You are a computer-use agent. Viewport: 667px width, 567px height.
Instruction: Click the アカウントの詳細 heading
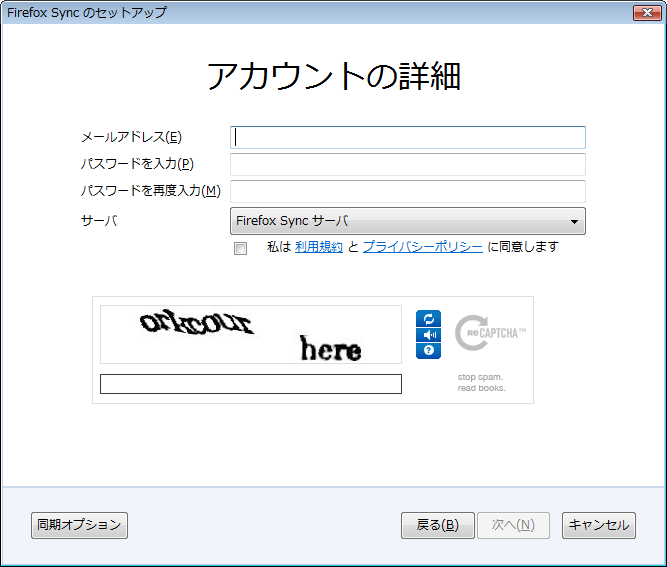(x=334, y=76)
